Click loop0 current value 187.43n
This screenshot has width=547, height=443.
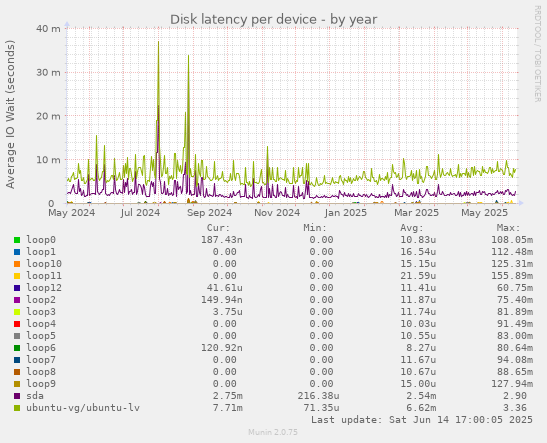[x=222, y=240]
